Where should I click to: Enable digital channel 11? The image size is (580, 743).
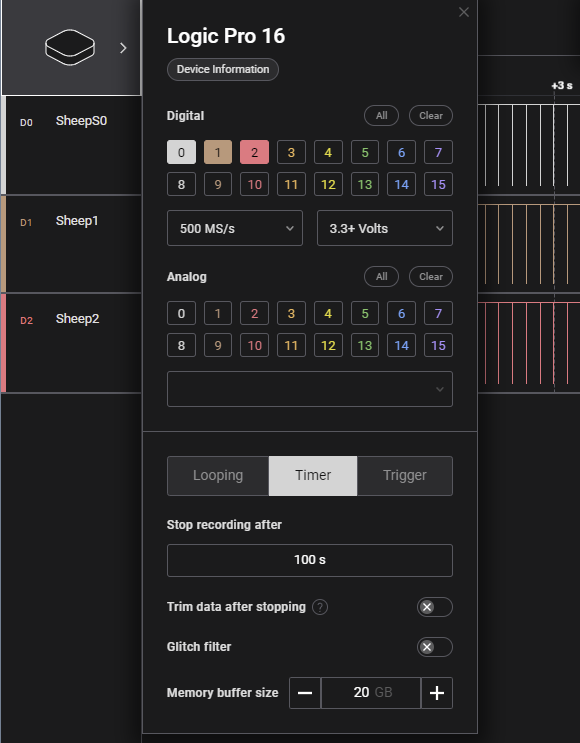click(291, 184)
